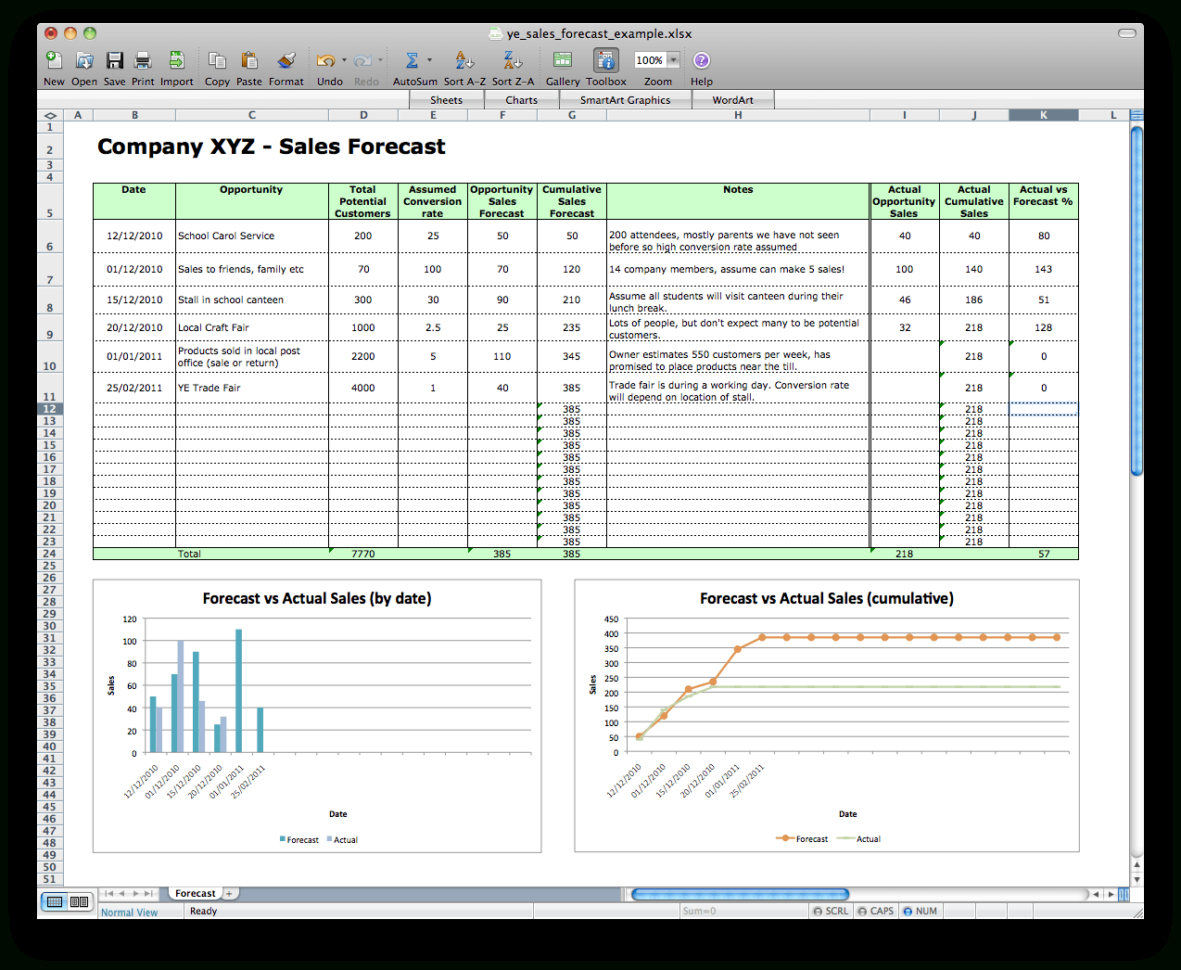Switch to the Charts elements tab
Image resolution: width=1181 pixels, height=970 pixels.
[521, 99]
